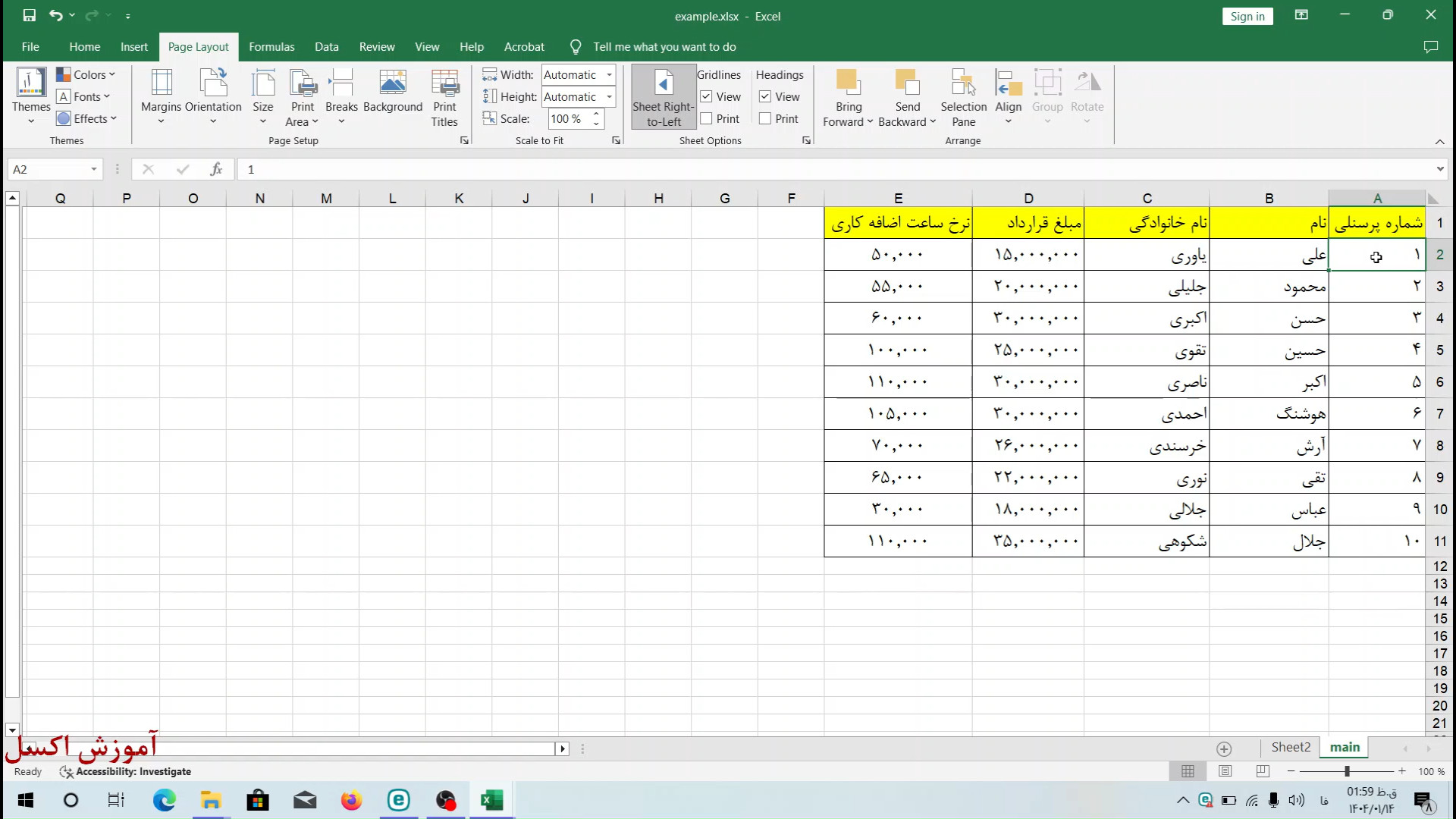Click Accessibility: Investigate in status bar
1456x819 pixels.
[x=126, y=771]
